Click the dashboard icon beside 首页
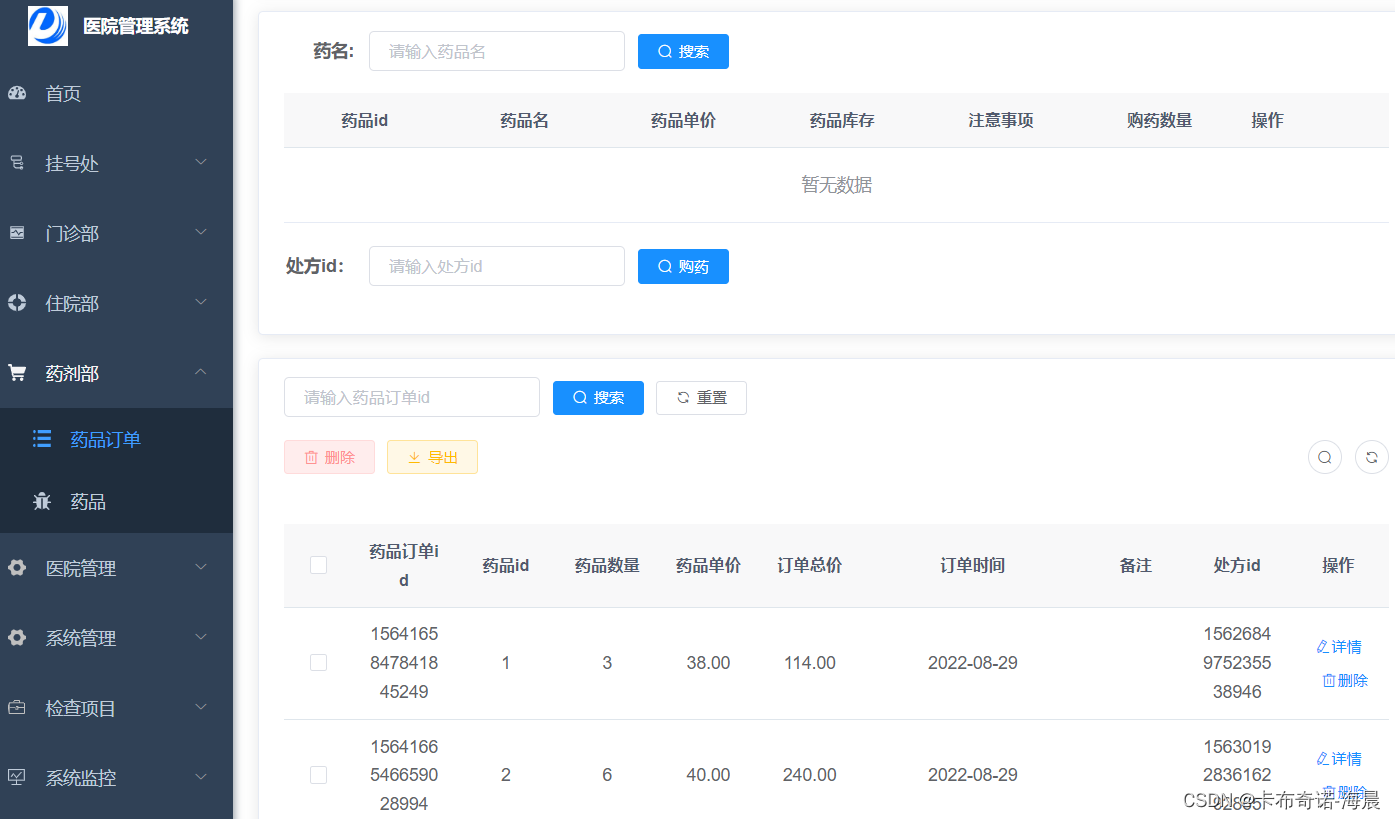Viewport: 1395px width, 819px height. click(x=17, y=94)
